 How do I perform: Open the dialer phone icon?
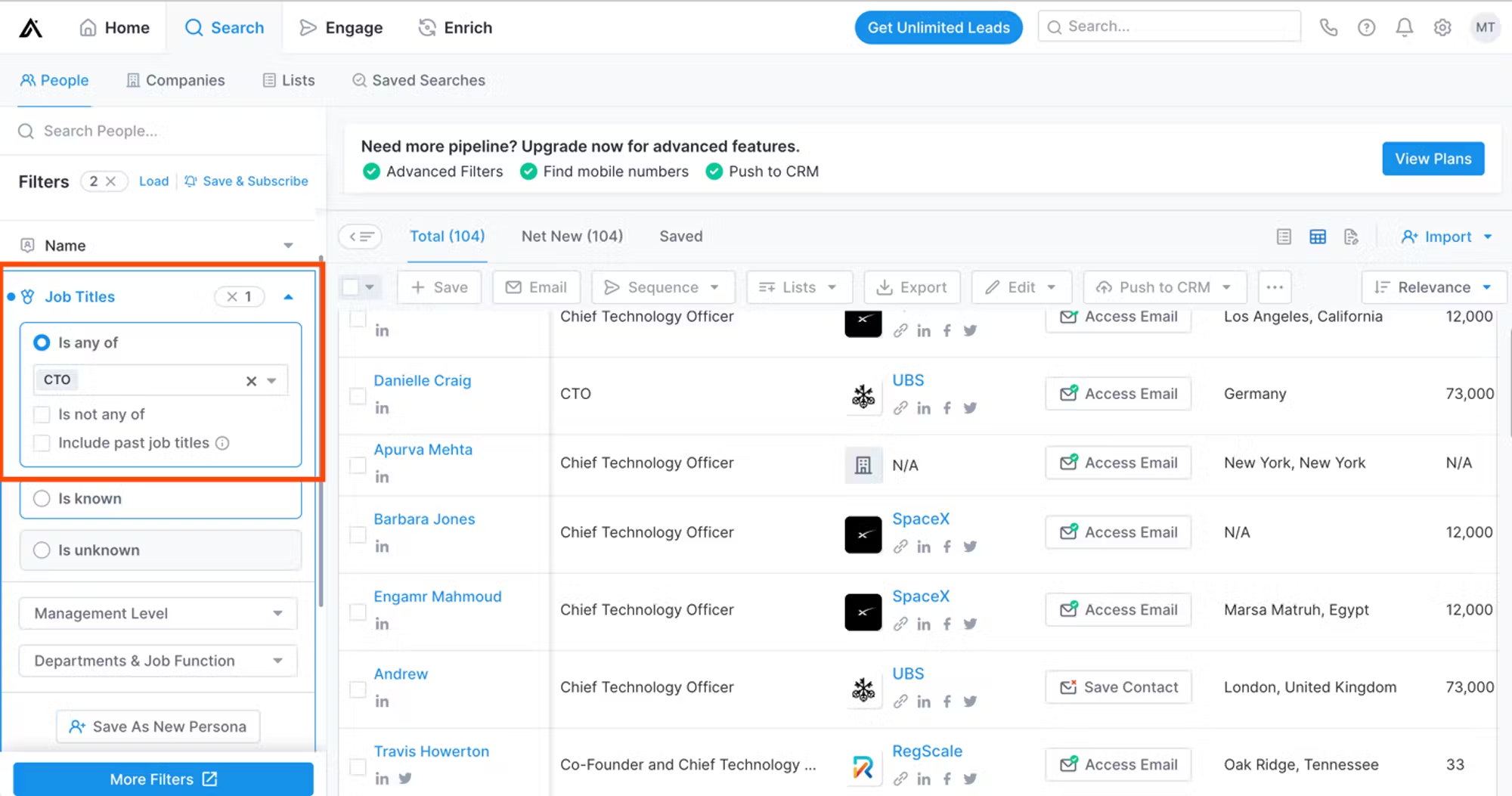[x=1329, y=27]
